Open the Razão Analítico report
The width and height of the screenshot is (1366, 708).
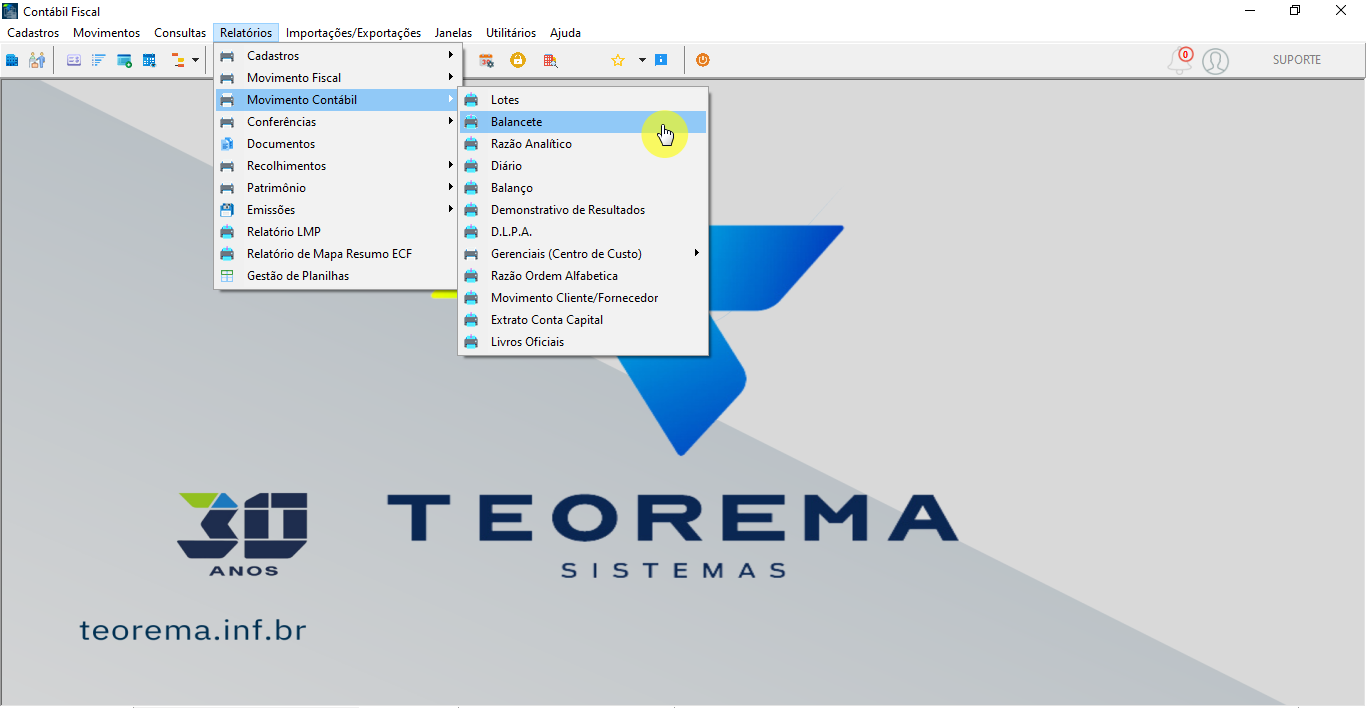pos(583,144)
